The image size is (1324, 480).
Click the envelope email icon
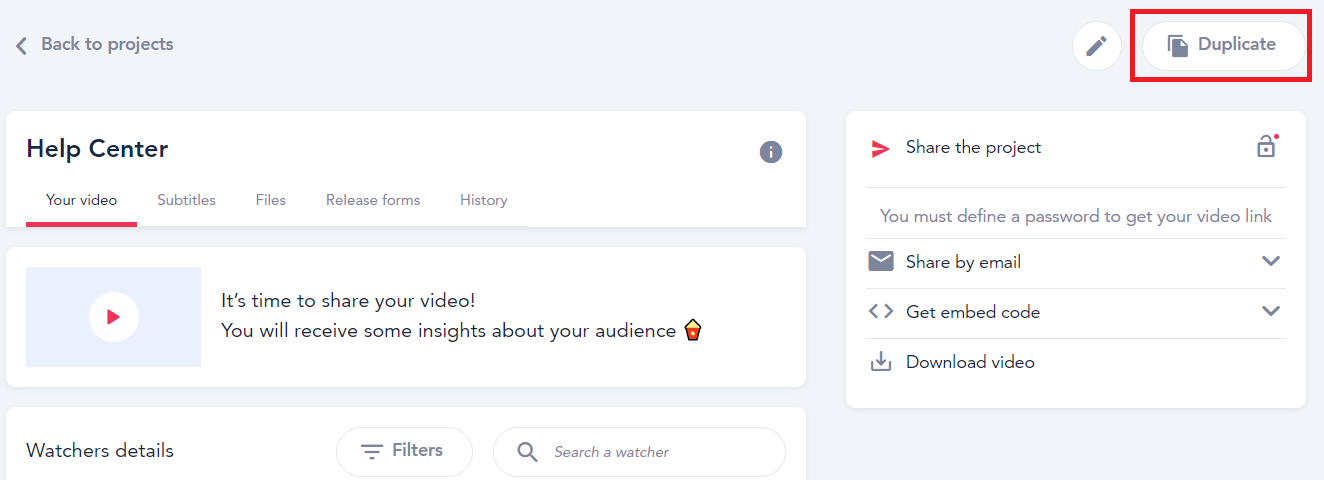click(x=881, y=261)
